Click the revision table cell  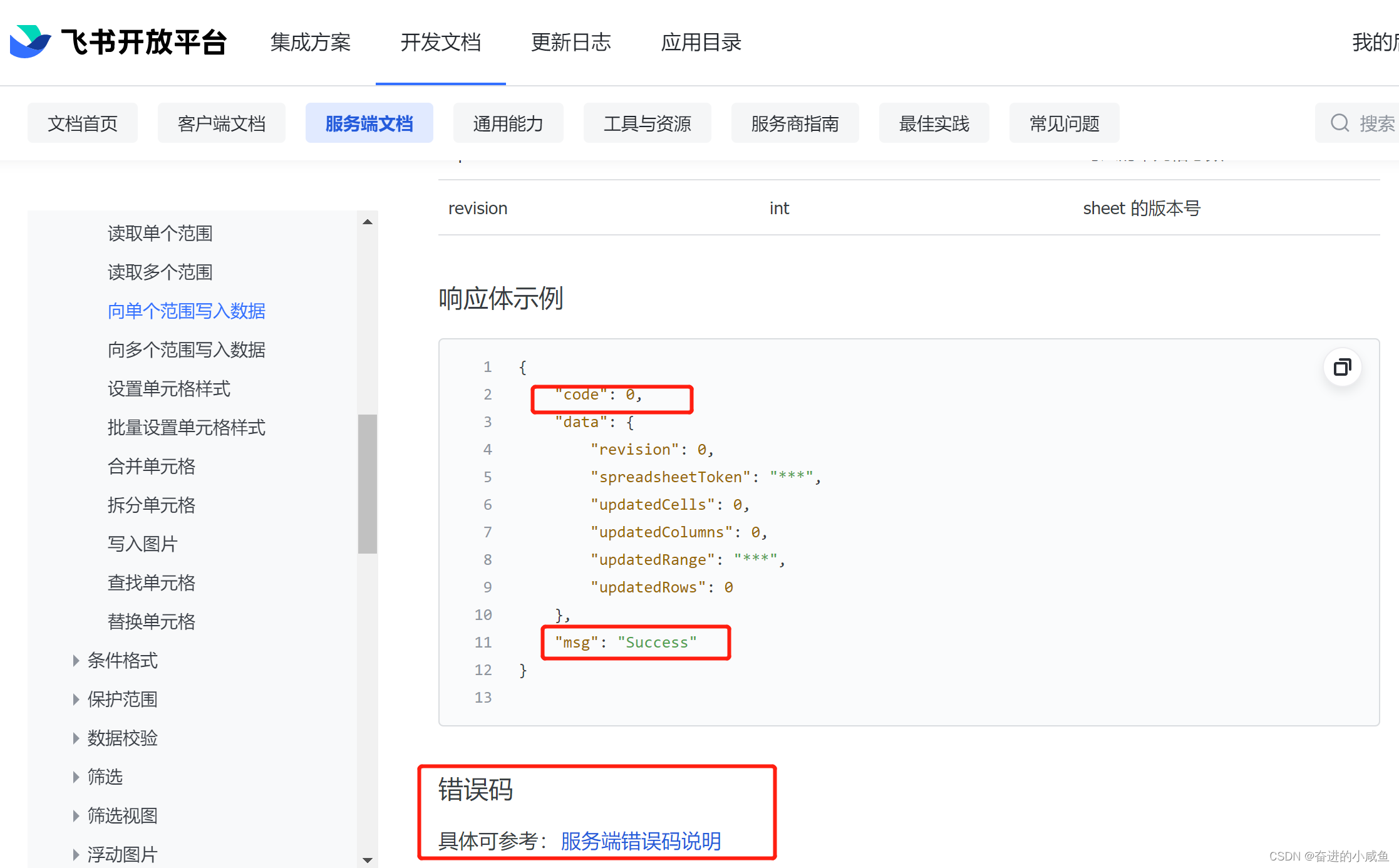[478, 208]
